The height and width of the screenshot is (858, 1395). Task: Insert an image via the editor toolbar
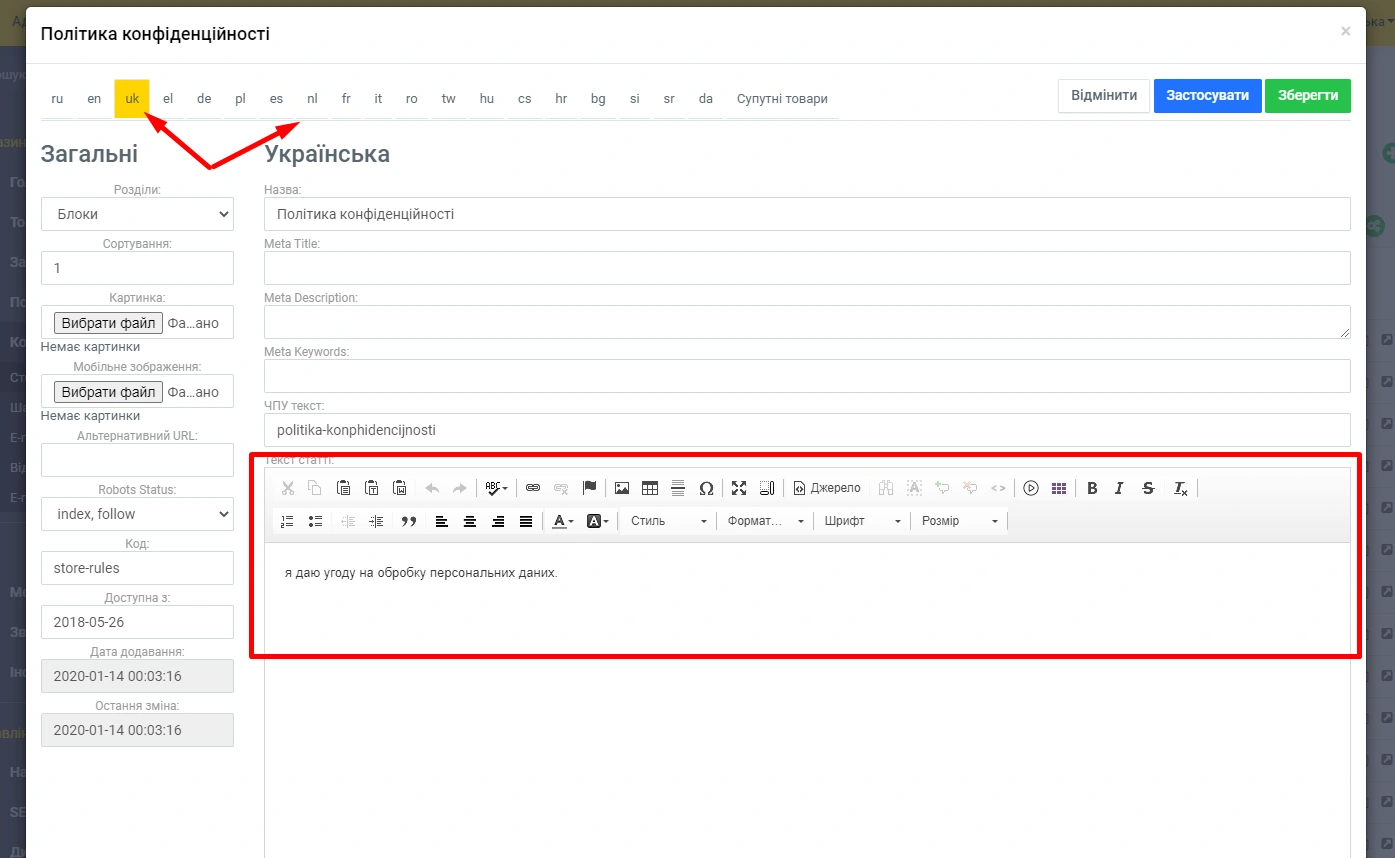622,488
